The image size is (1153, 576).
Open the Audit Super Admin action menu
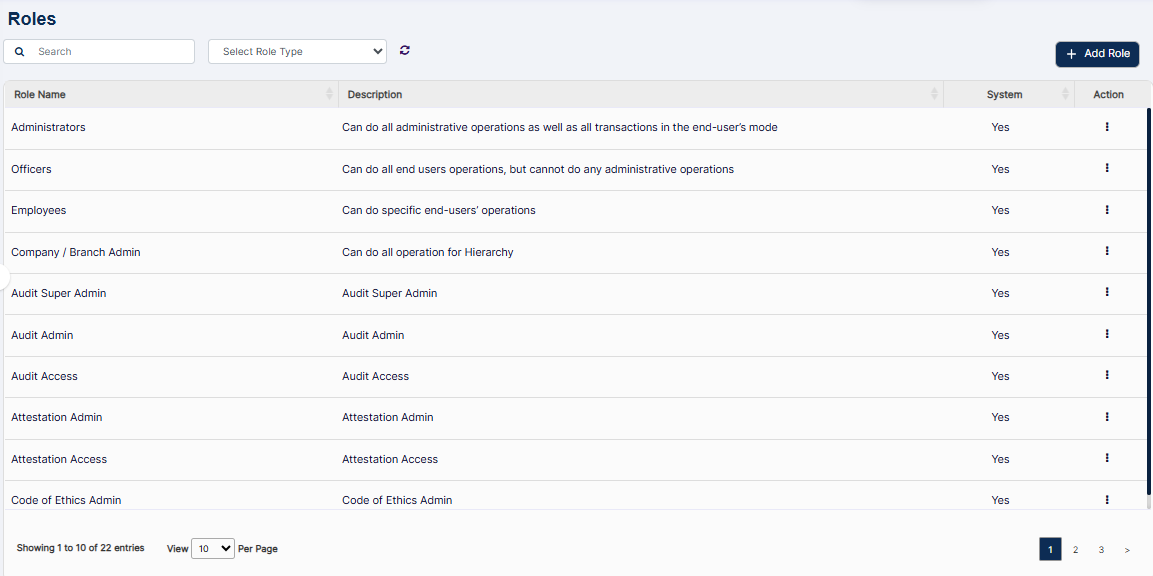point(1107,292)
